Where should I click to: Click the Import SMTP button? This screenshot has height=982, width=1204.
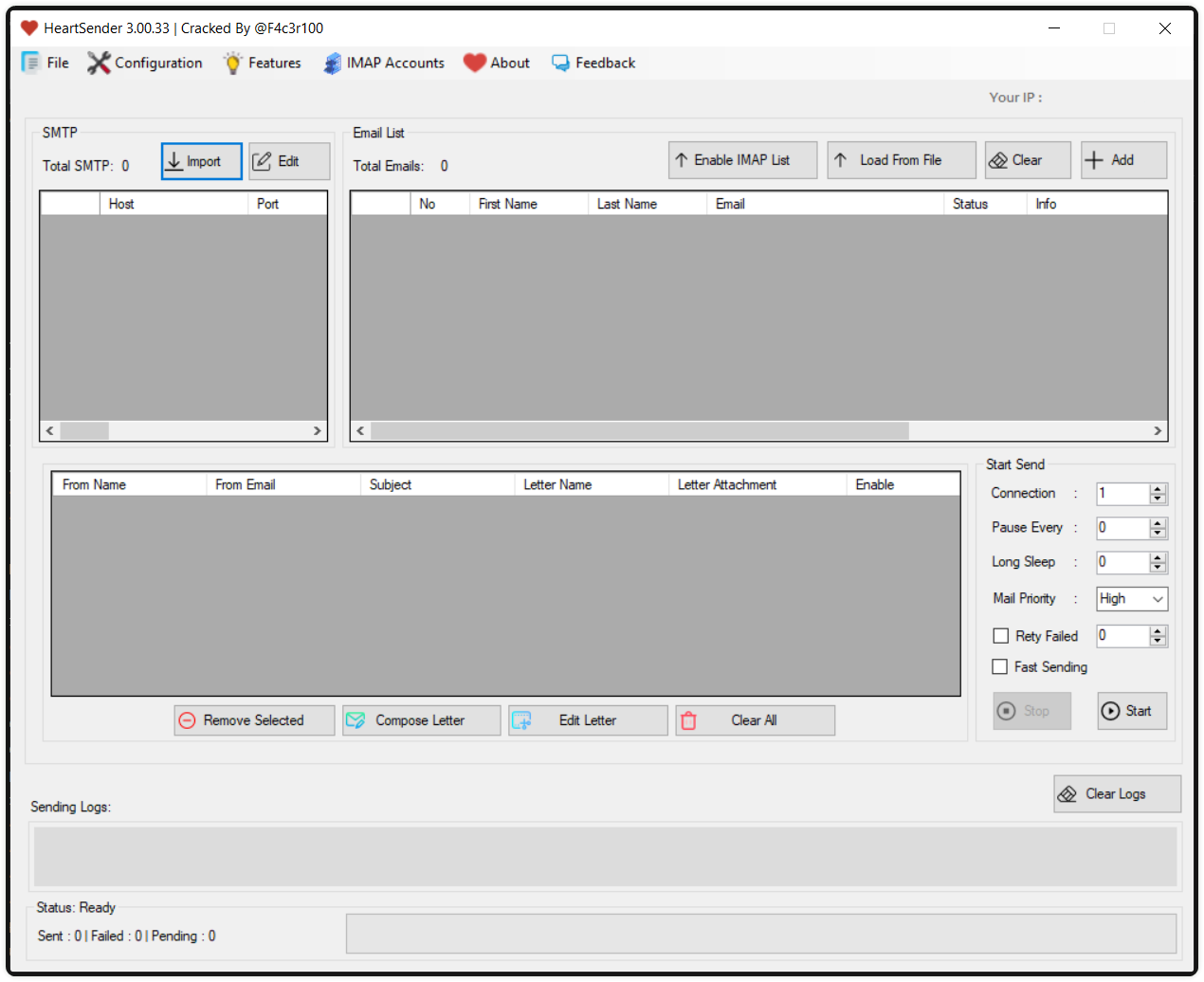201,161
